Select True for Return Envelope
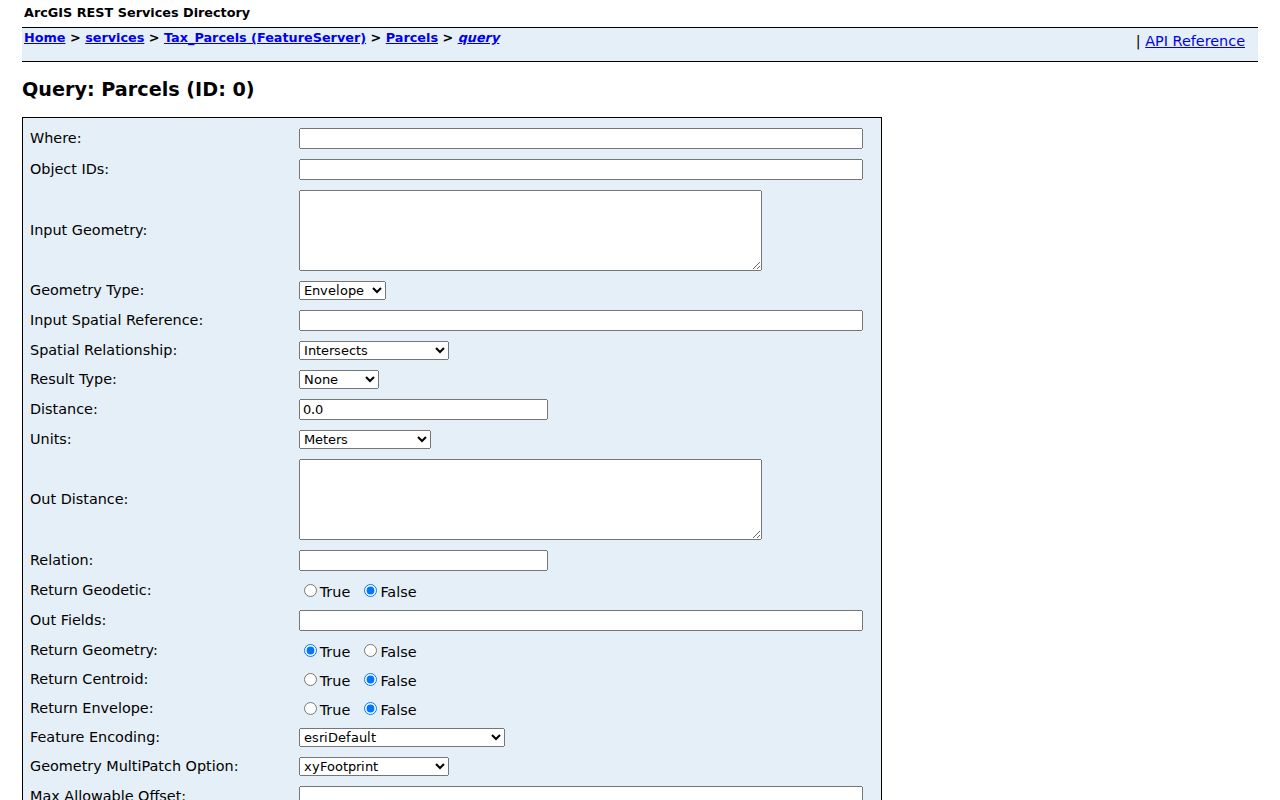 tap(310, 709)
